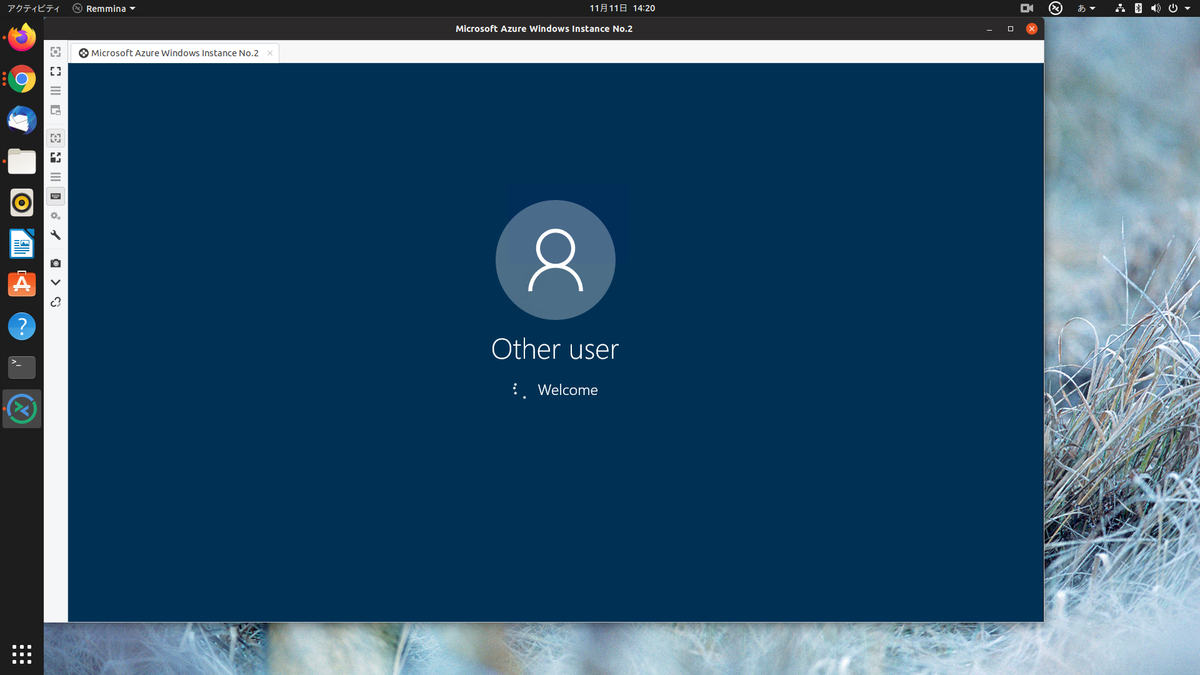
Task: Open the Remmina menu in the top bar
Action: [x=103, y=8]
